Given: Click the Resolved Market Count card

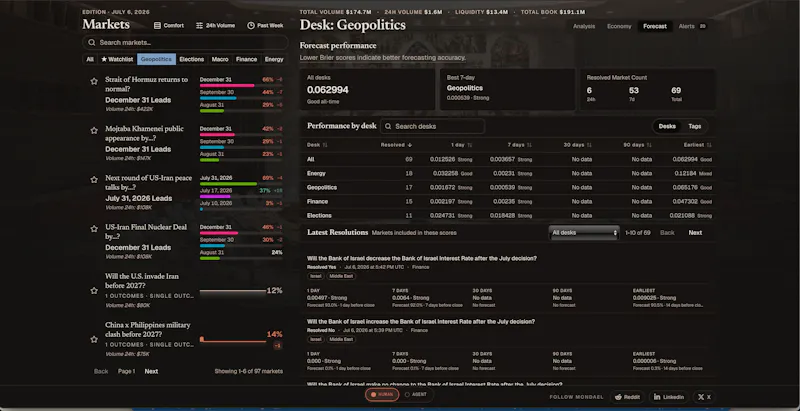Looking at the screenshot, I should (647, 89).
